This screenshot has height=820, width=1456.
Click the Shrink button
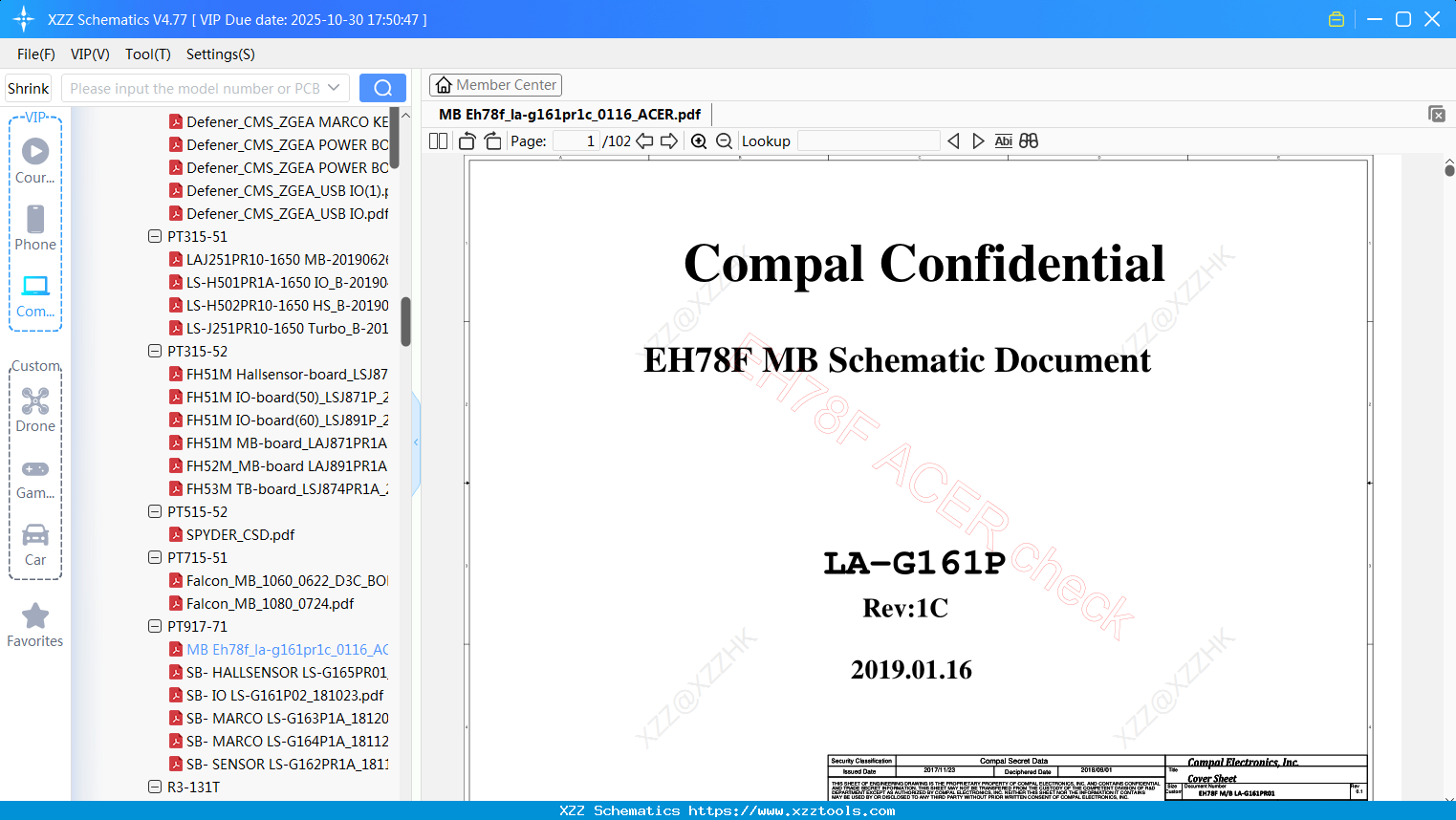[29, 88]
